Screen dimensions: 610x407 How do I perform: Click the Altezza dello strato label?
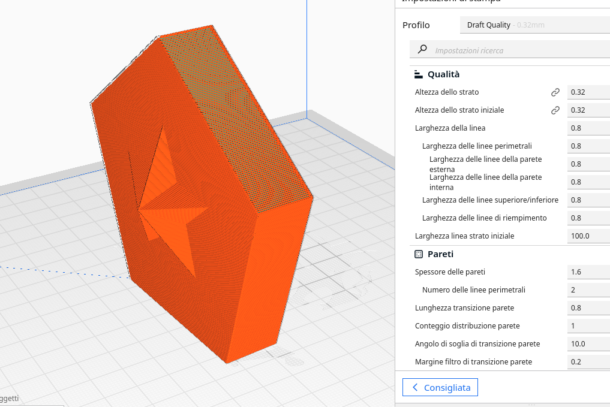point(447,92)
